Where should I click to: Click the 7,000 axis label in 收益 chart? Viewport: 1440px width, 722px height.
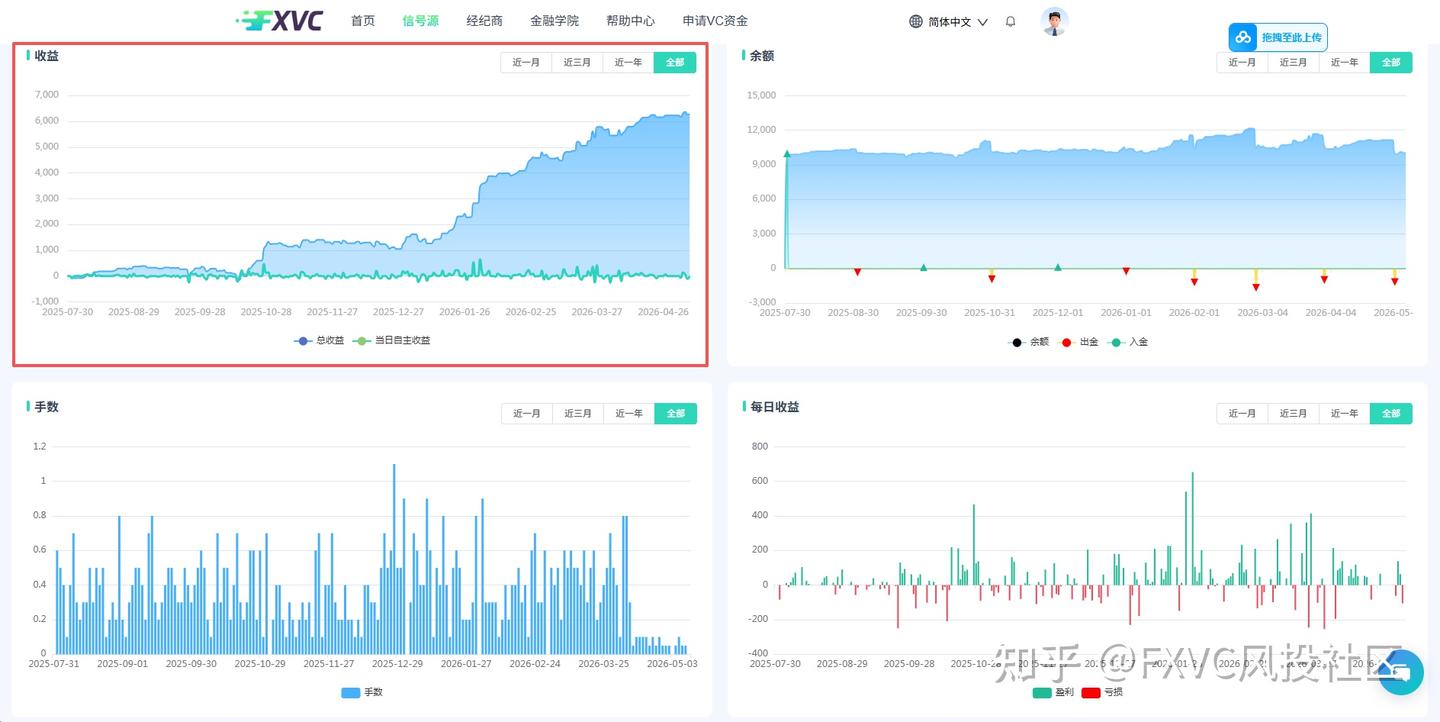pos(47,95)
